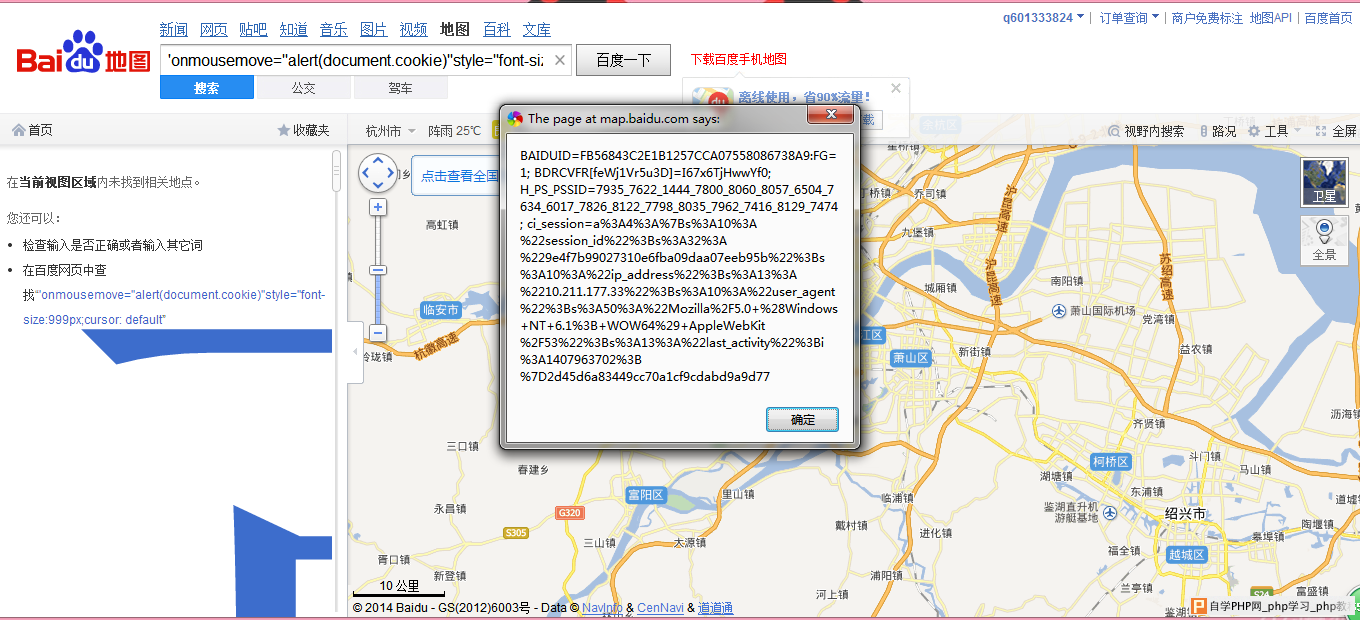Expand the q601333824 account menu

tap(1043, 17)
